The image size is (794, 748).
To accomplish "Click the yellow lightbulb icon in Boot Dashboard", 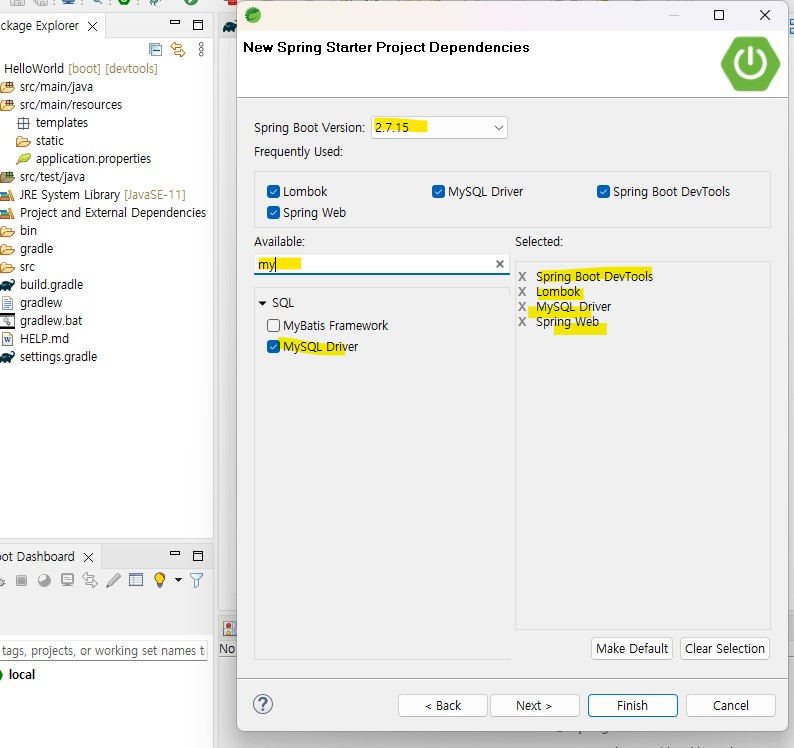I will (x=160, y=579).
